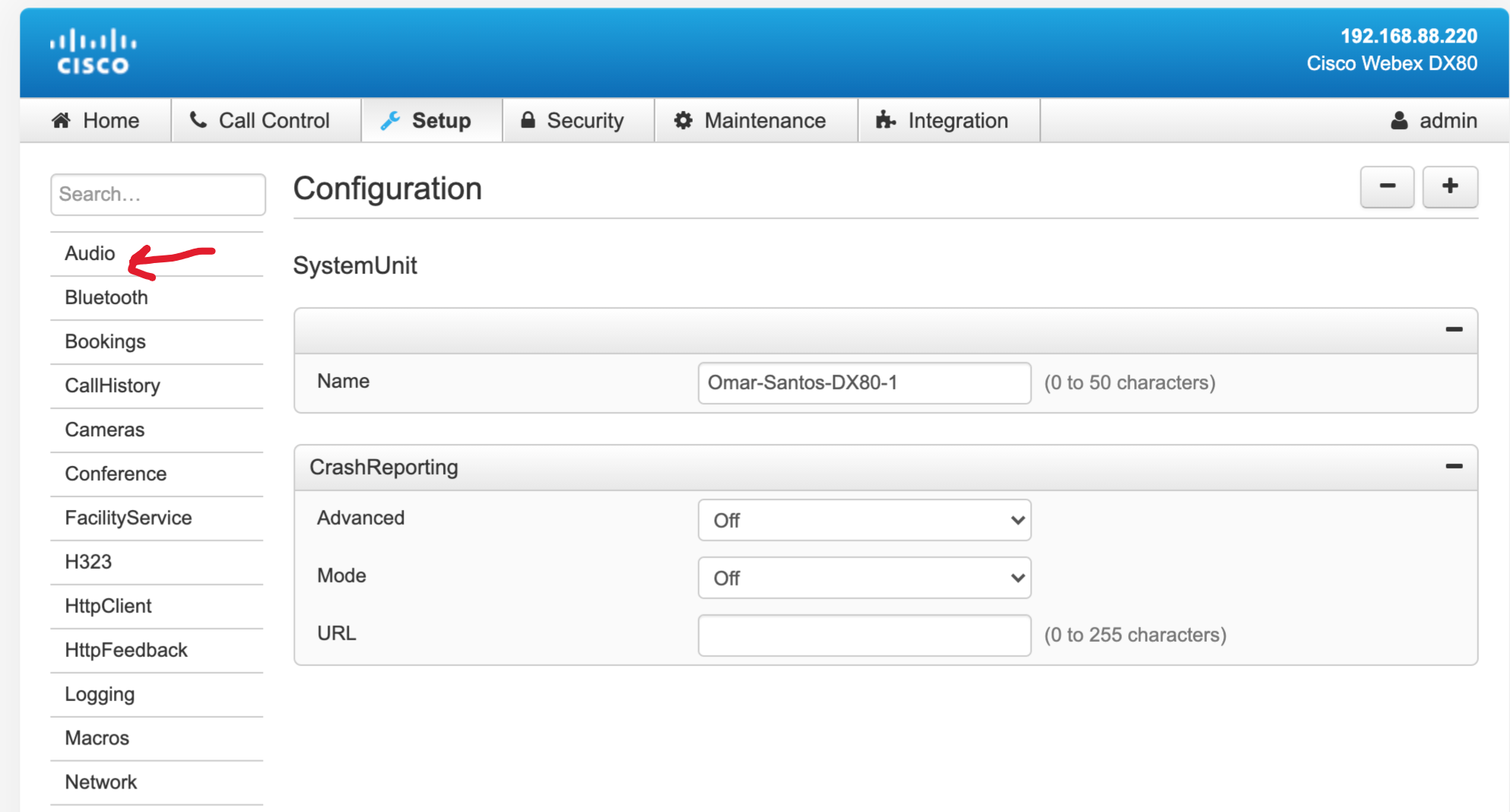Screen dimensions: 1510x812
Task: Collapse all sections with minus button
Action: pos(1387,186)
